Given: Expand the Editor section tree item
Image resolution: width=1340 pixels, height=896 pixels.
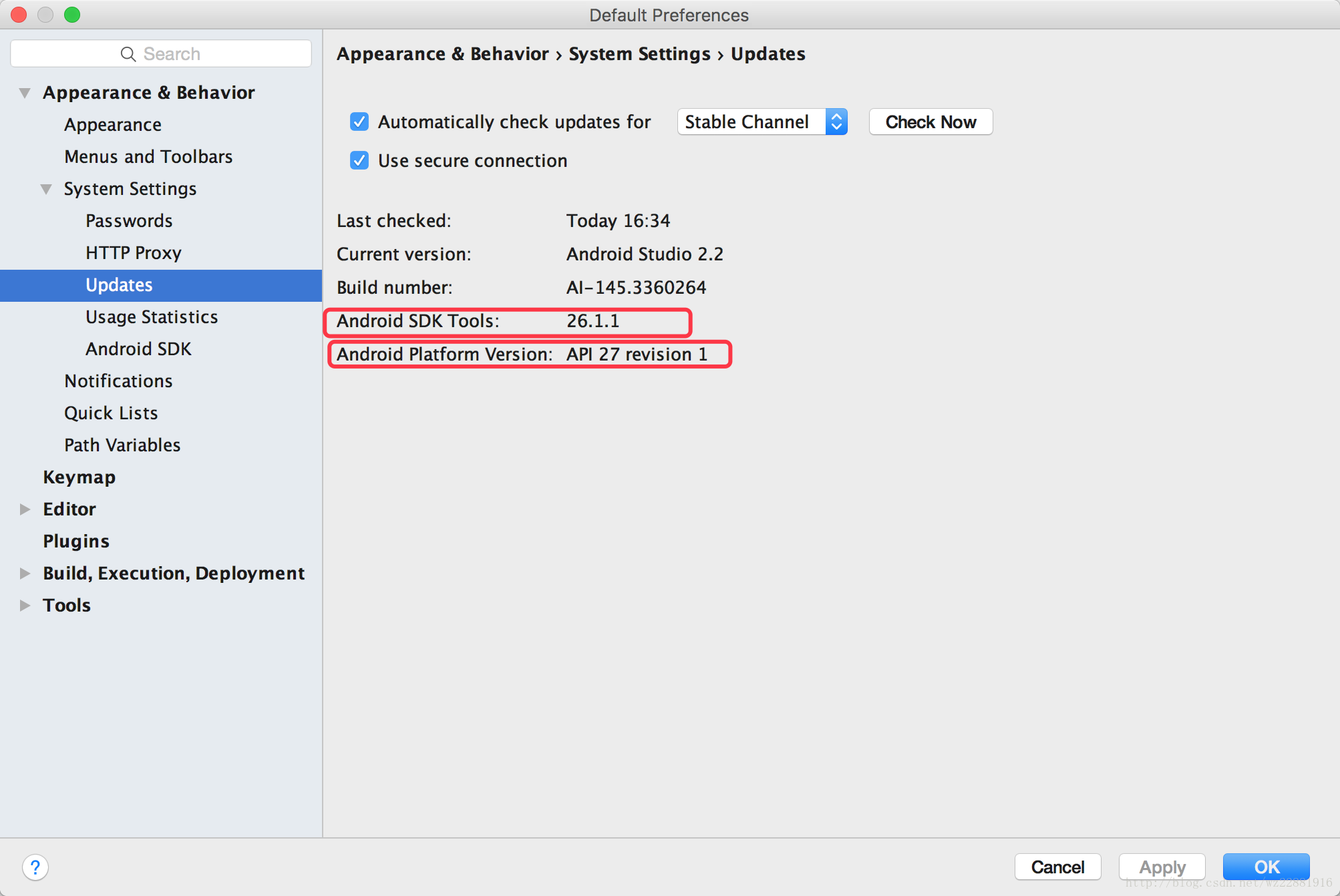Looking at the screenshot, I should (22, 508).
